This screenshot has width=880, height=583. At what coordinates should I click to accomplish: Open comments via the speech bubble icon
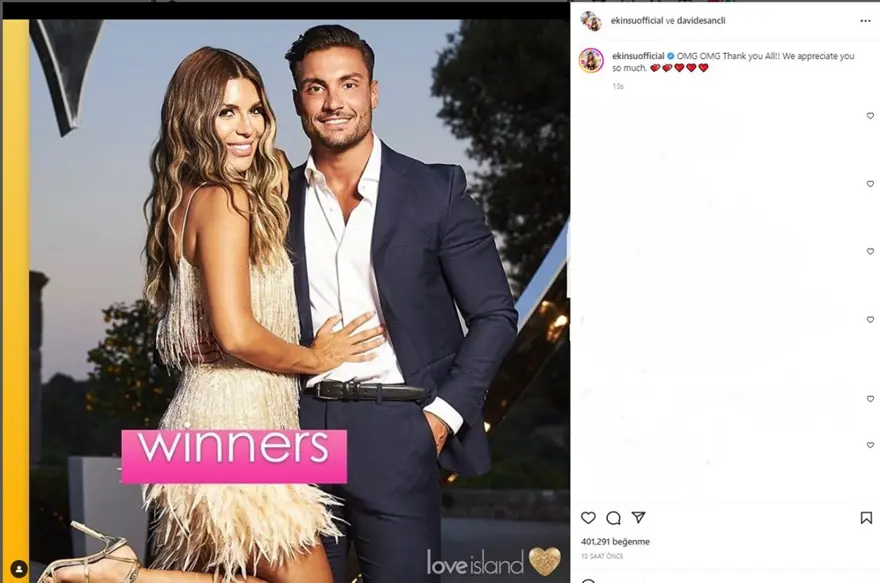point(613,517)
